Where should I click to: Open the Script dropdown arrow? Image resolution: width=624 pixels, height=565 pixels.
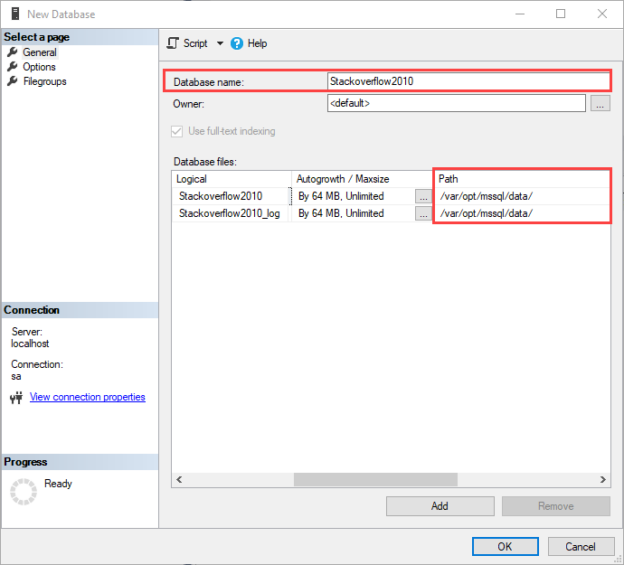[220, 44]
